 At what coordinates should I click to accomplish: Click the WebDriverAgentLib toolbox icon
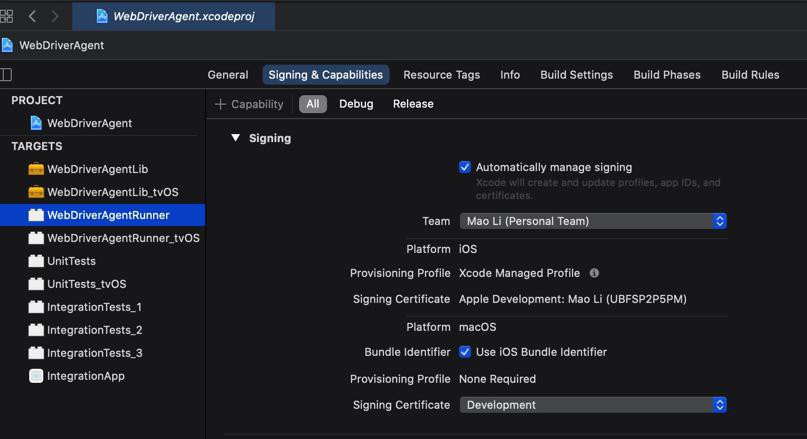point(36,169)
